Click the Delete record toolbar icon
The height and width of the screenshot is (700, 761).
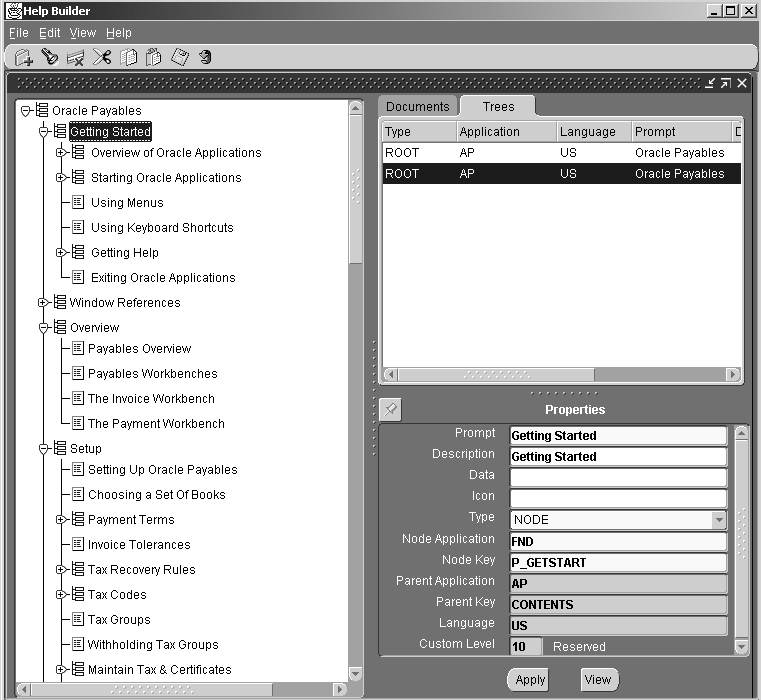(x=75, y=58)
